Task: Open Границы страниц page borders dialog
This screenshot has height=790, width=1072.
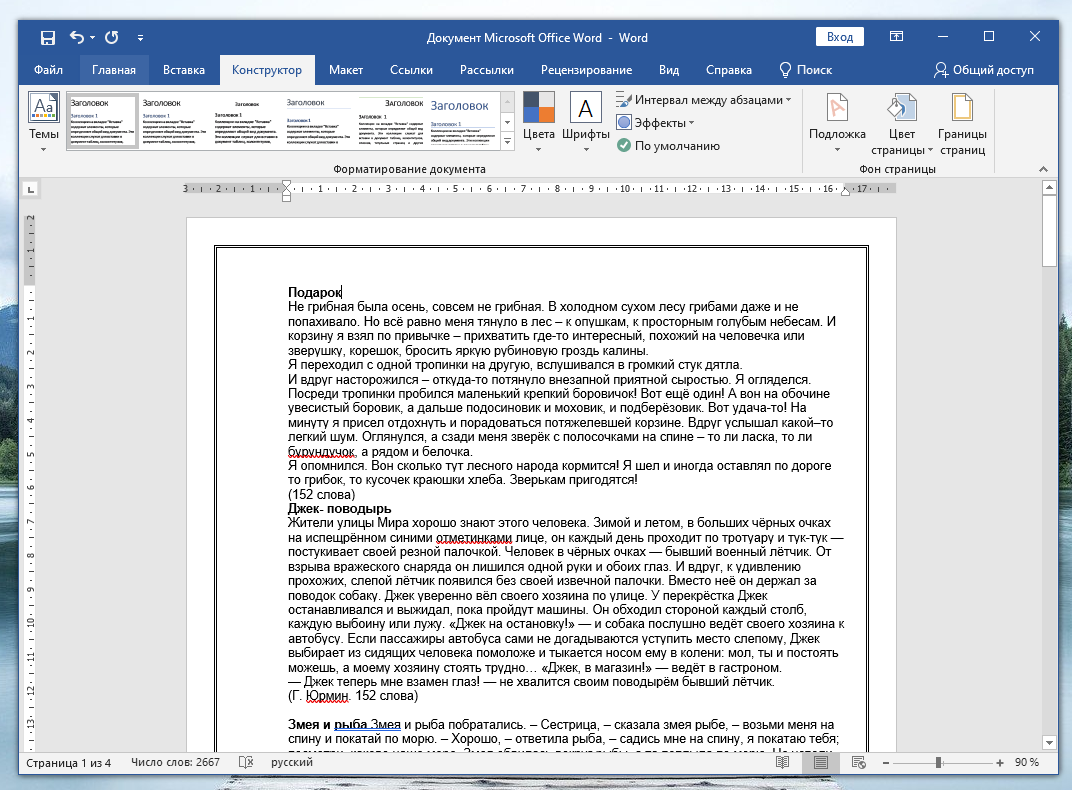Action: click(962, 124)
